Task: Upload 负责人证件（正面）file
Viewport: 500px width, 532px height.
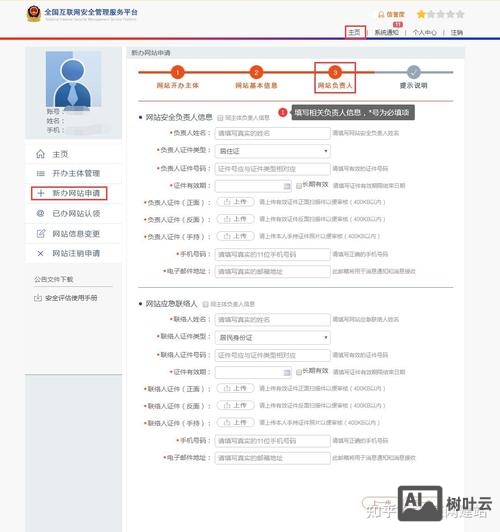Action: 235,202
